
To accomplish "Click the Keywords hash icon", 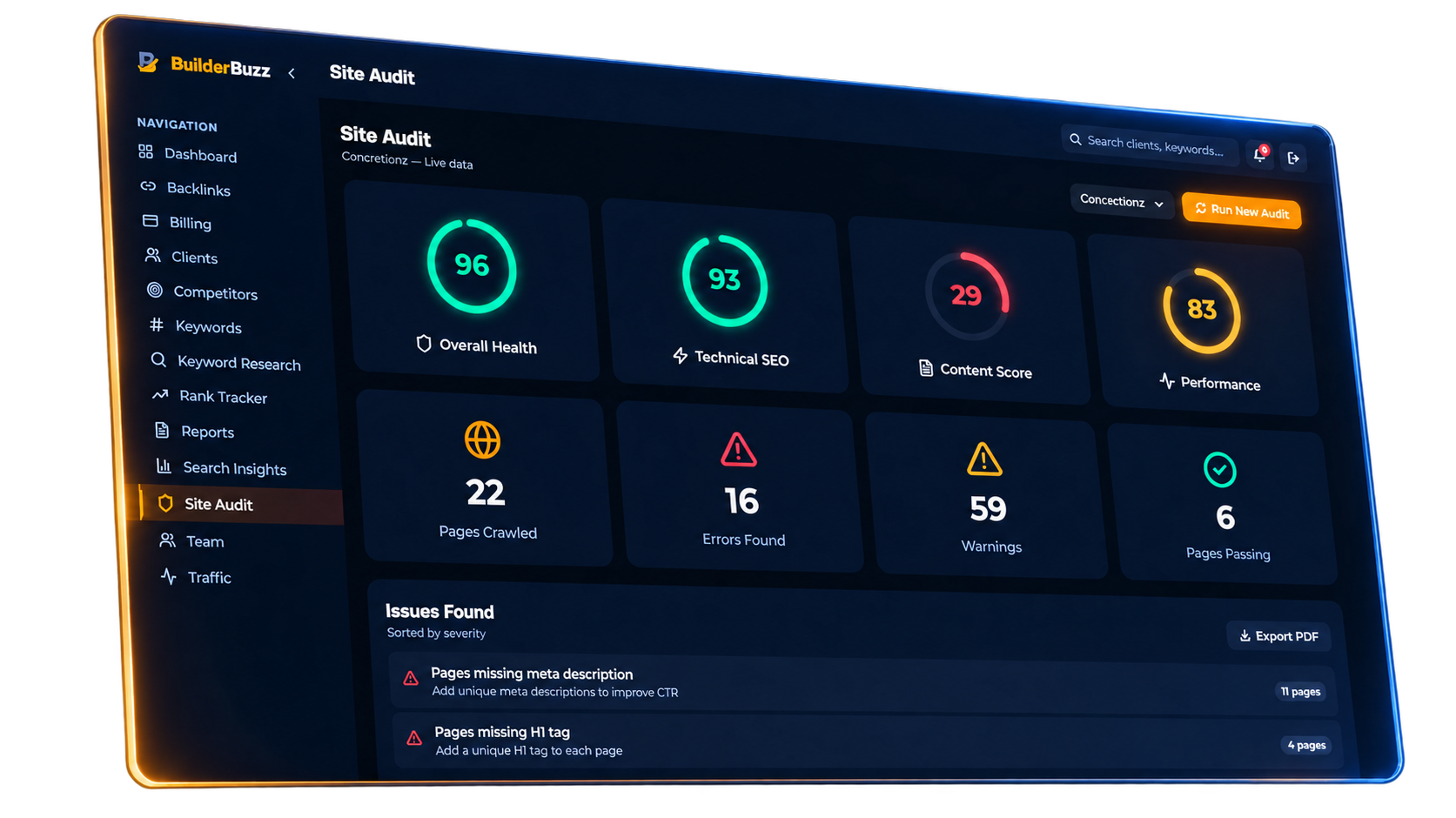I will tap(157, 325).
